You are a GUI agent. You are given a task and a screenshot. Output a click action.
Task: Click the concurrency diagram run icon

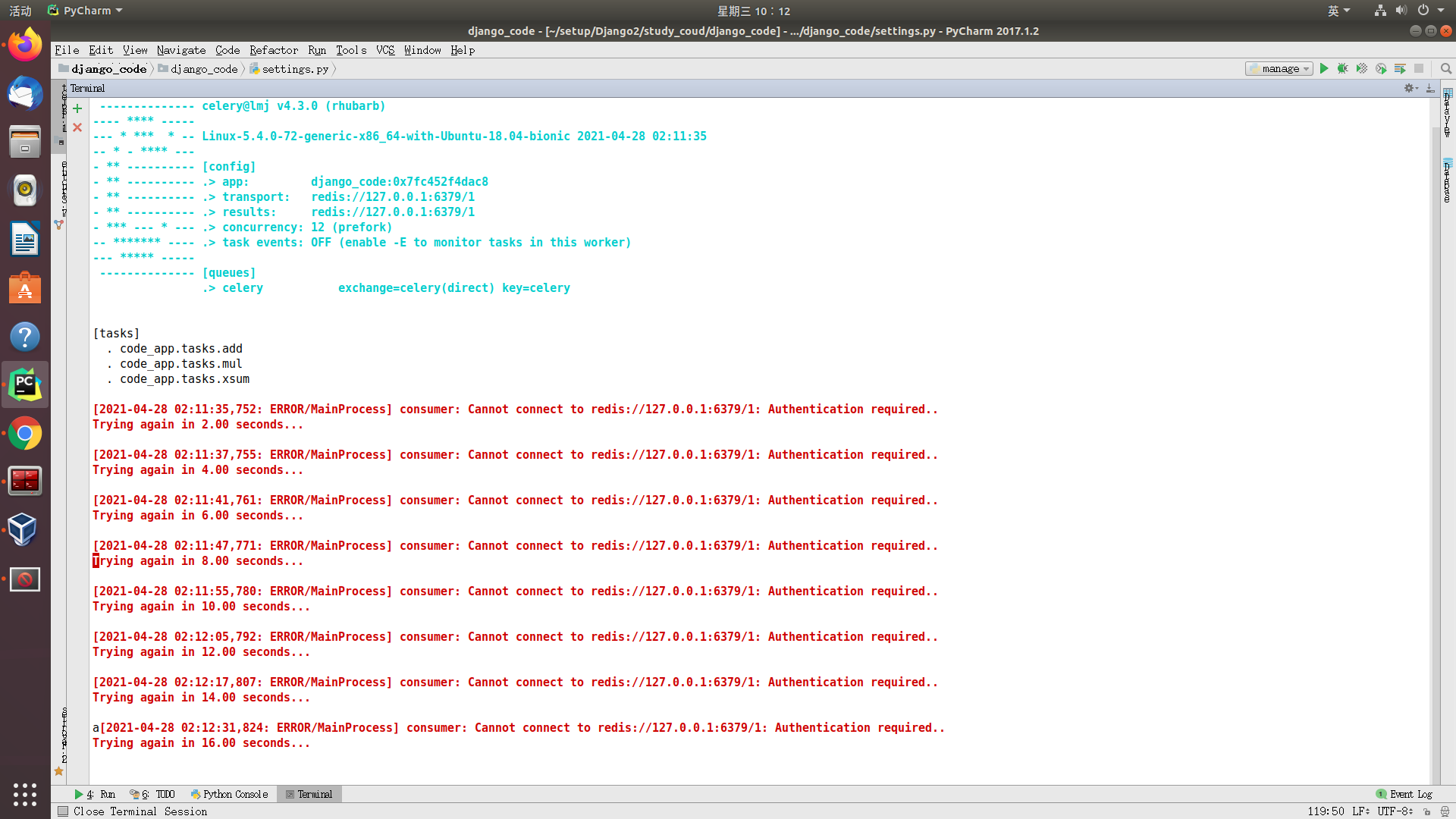coord(1400,68)
